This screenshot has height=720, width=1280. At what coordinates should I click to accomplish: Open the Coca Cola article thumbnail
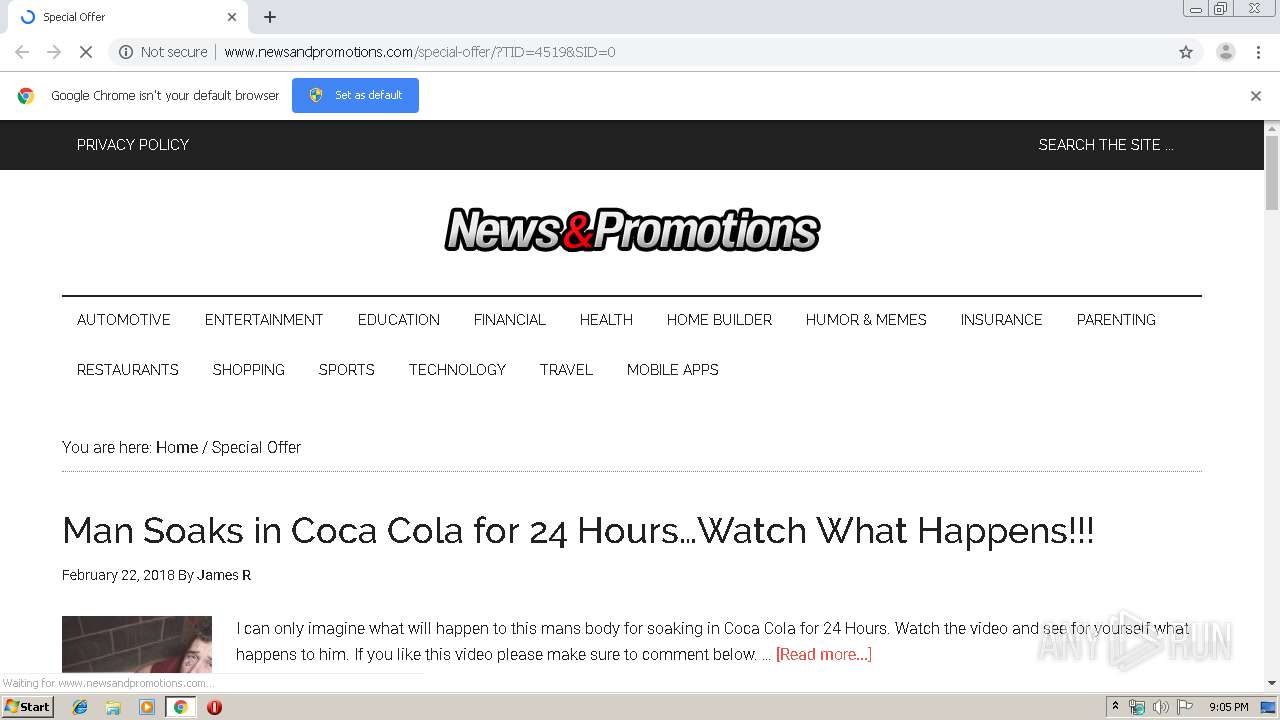pyautogui.click(x=137, y=645)
